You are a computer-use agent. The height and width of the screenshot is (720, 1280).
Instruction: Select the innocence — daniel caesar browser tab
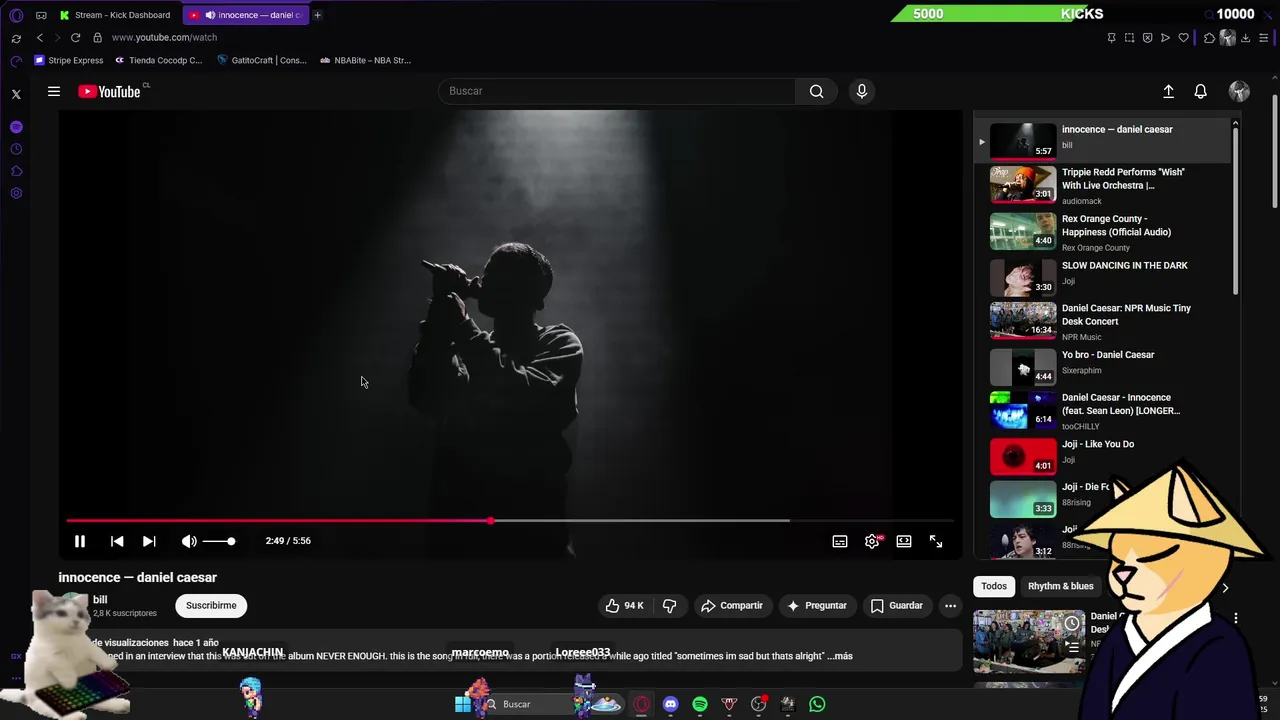tap(246, 15)
